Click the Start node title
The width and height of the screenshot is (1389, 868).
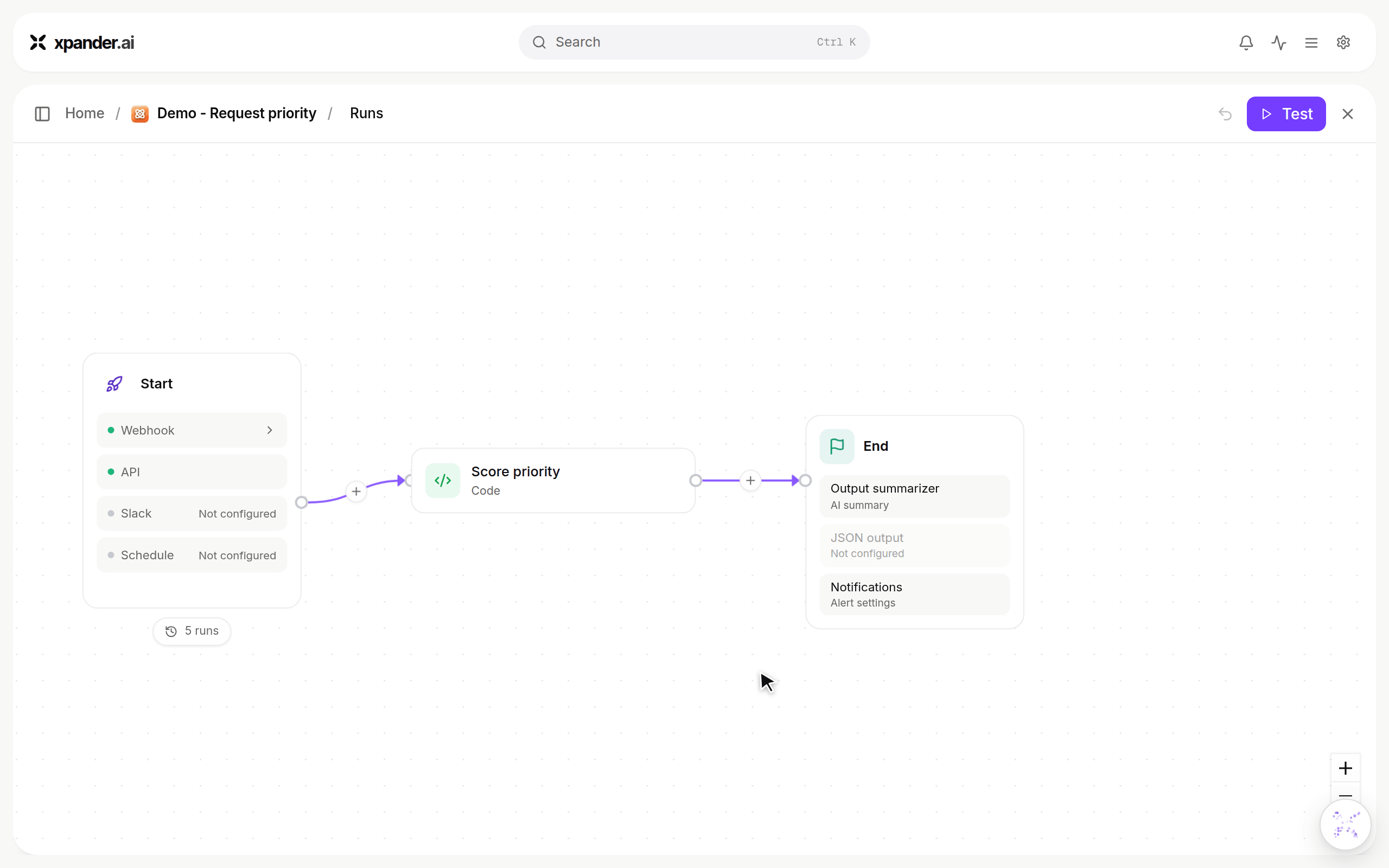point(156,384)
